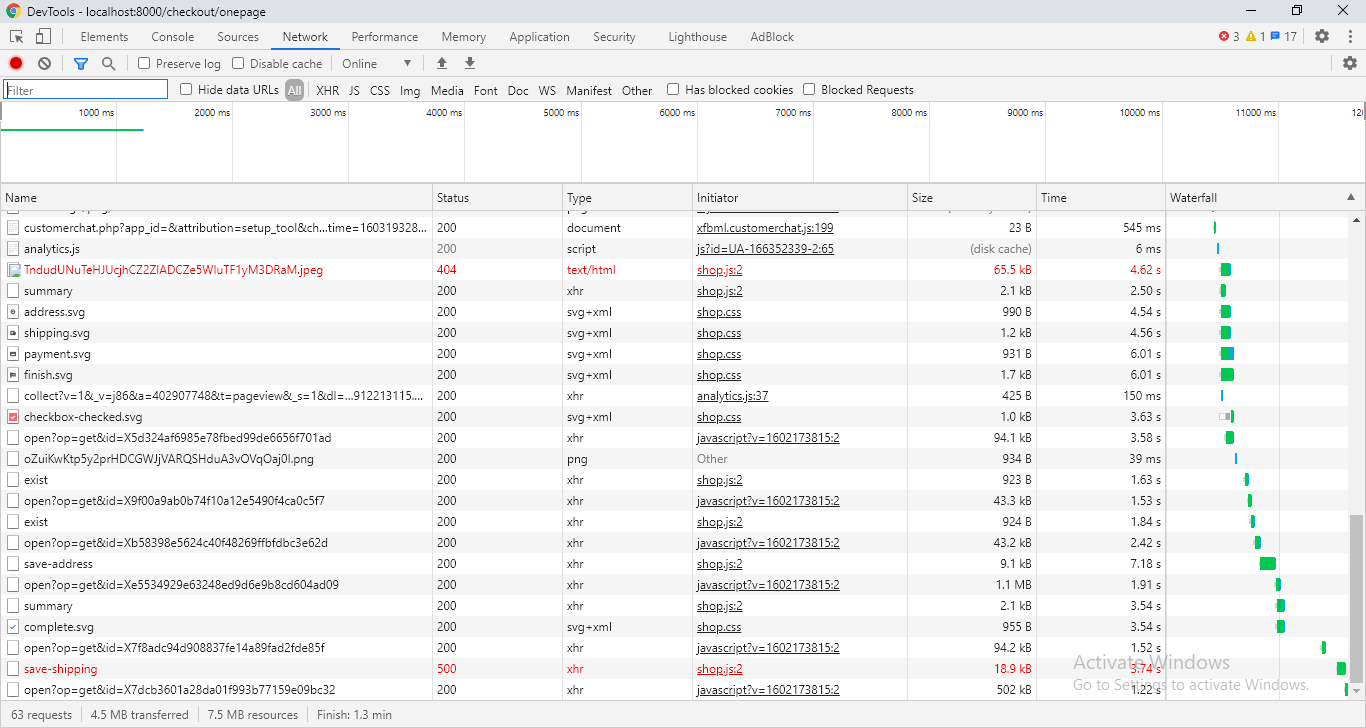The width and height of the screenshot is (1366, 728).
Task: Sort requests by Status column header
Action: pyautogui.click(x=498, y=197)
